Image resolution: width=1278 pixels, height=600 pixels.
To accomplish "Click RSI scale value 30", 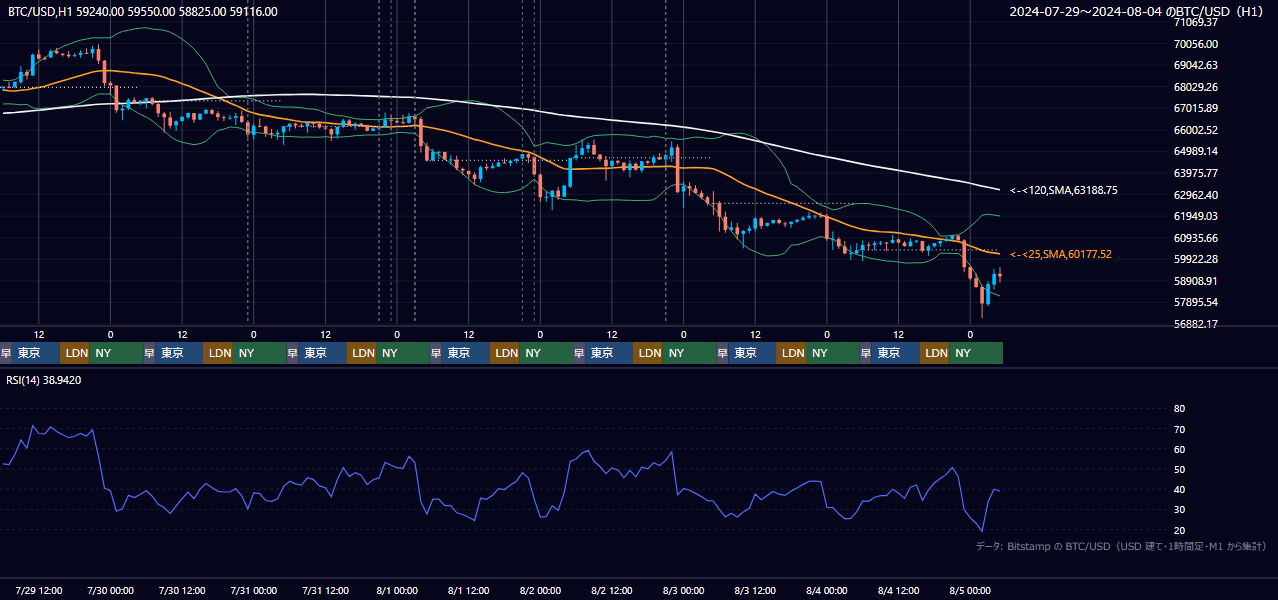I will tap(1179, 509).
